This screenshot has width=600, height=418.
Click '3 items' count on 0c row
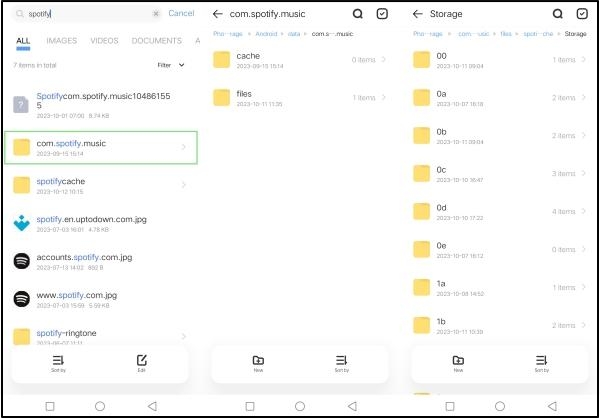(563, 174)
